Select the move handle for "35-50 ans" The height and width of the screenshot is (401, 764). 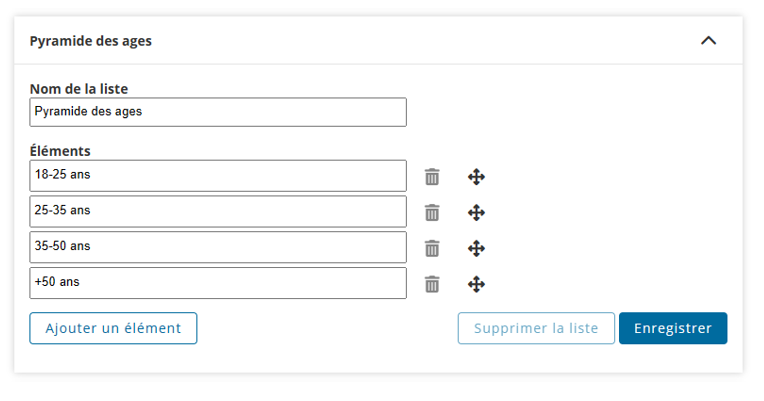point(477,248)
